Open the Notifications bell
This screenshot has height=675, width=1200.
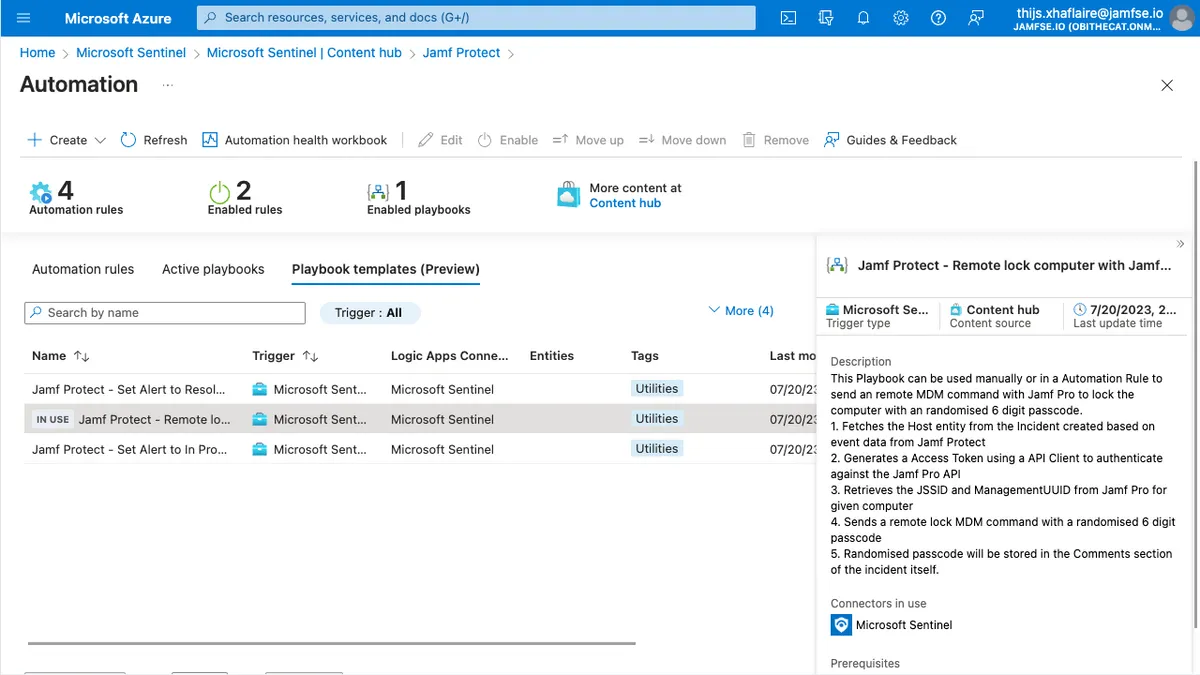coord(863,17)
